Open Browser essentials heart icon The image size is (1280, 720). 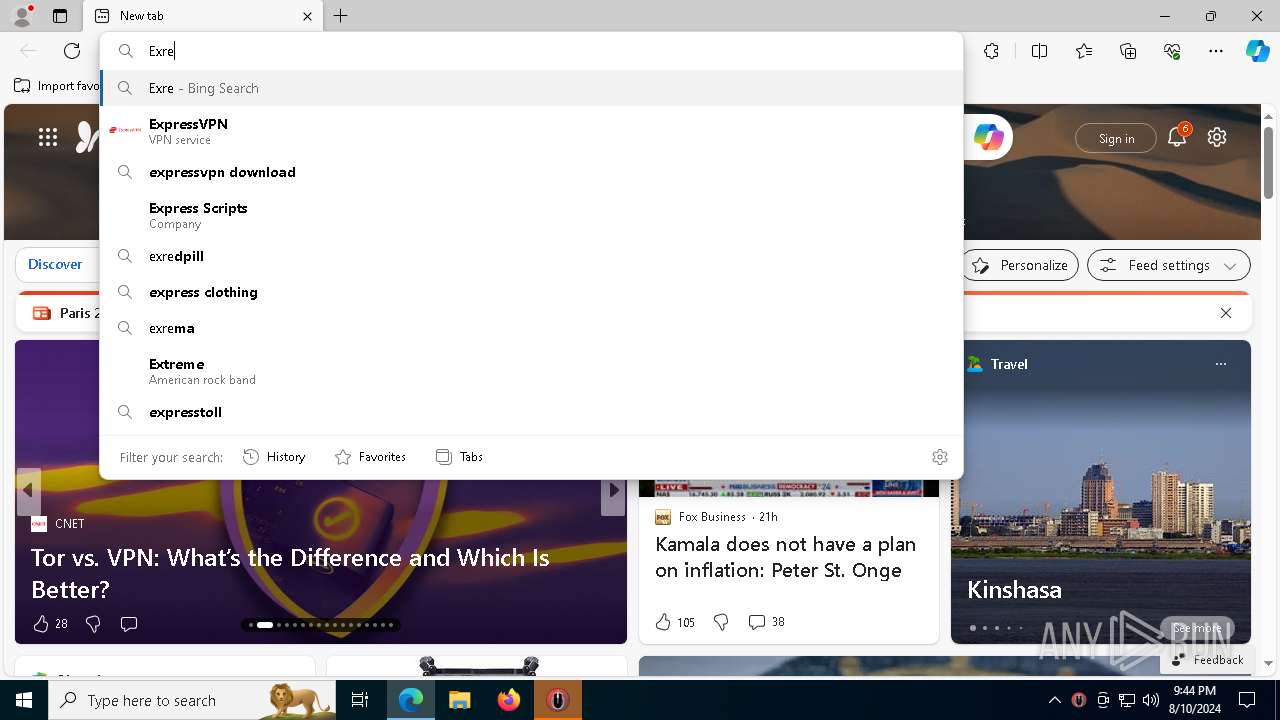(x=1172, y=51)
